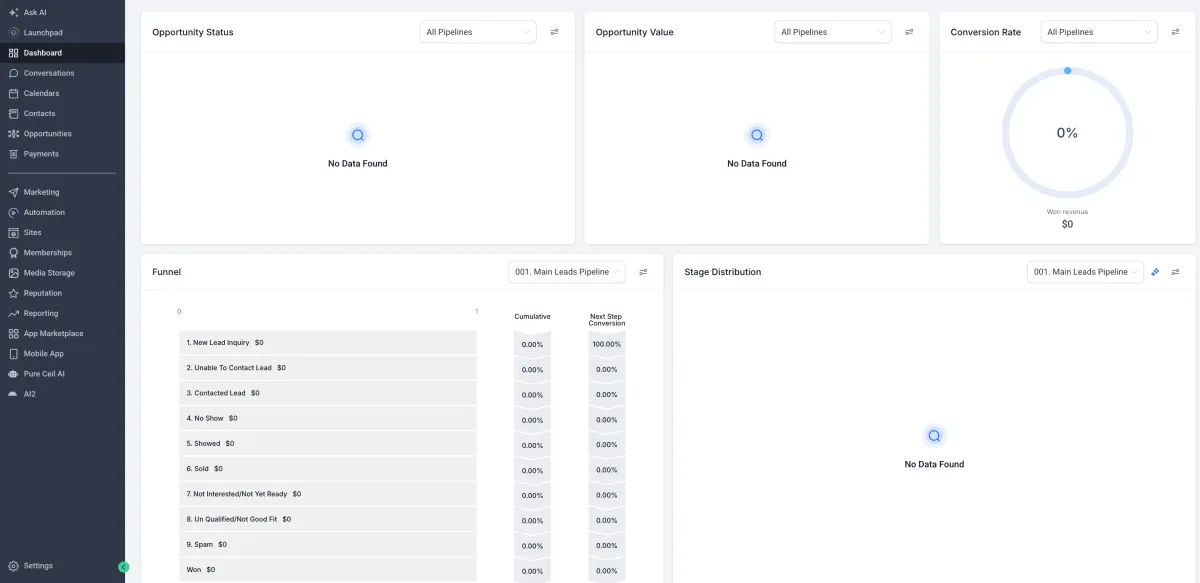Open Stage Distribution Main Leads Pipeline dropdown
This screenshot has width=1200, height=583.
1085,272
